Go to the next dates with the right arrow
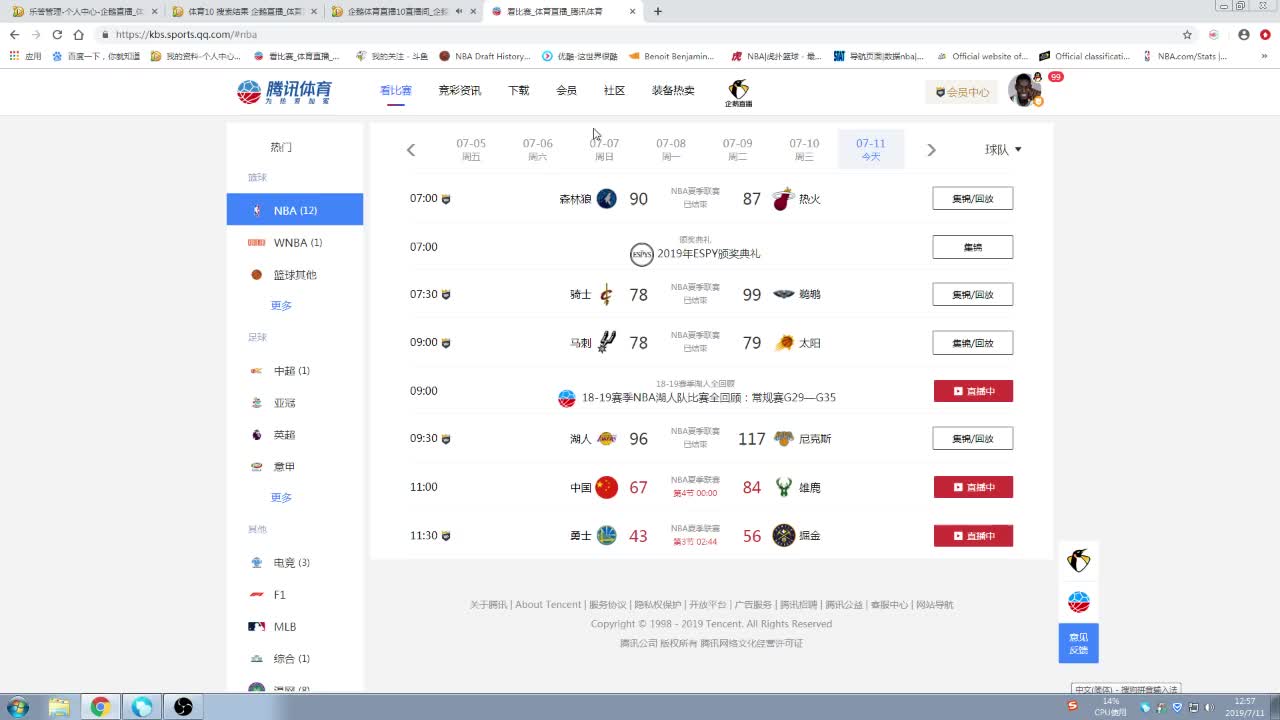Screen dimensions: 1280x720 (931, 150)
